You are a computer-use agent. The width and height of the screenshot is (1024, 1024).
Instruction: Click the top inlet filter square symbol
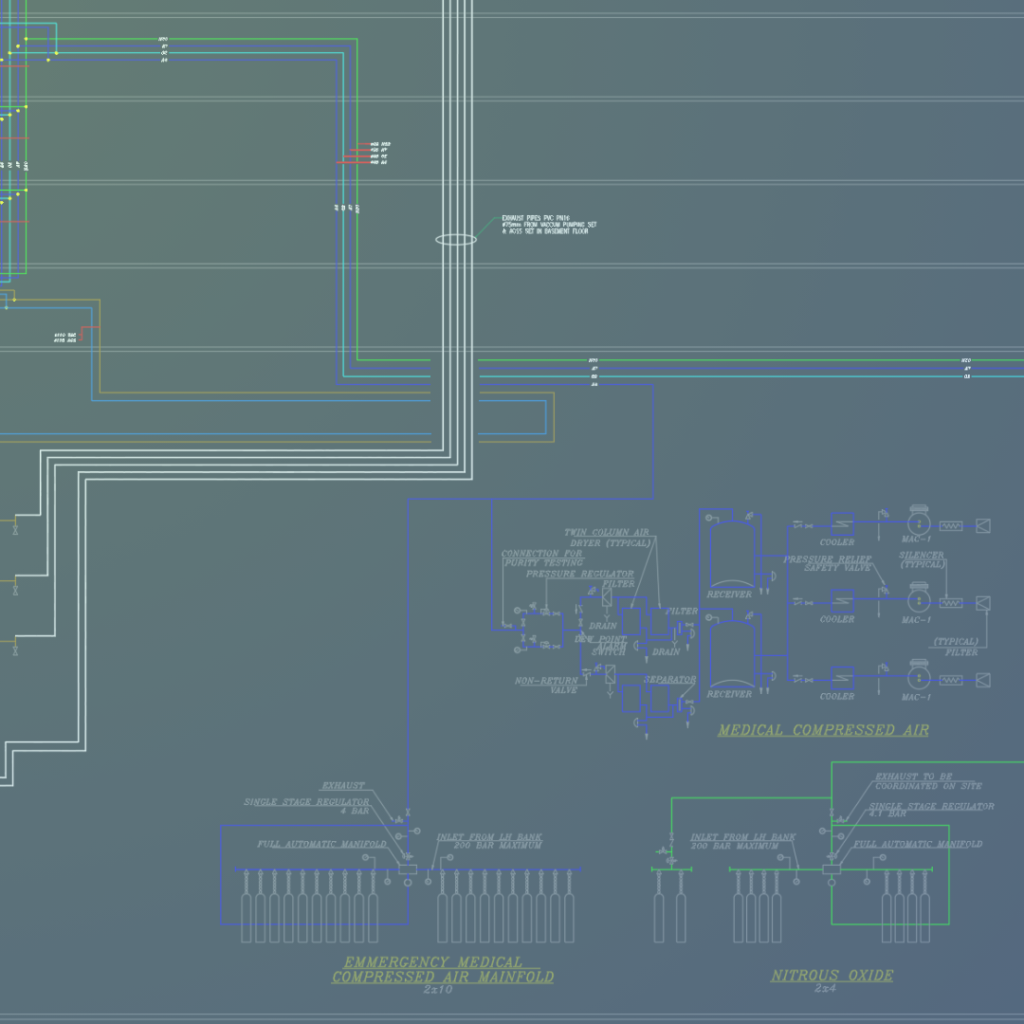click(984, 525)
